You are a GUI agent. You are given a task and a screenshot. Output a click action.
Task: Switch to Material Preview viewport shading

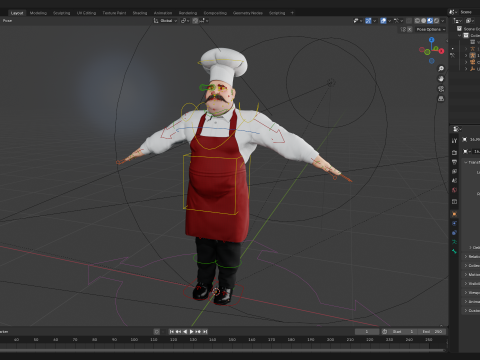pyautogui.click(x=430, y=21)
